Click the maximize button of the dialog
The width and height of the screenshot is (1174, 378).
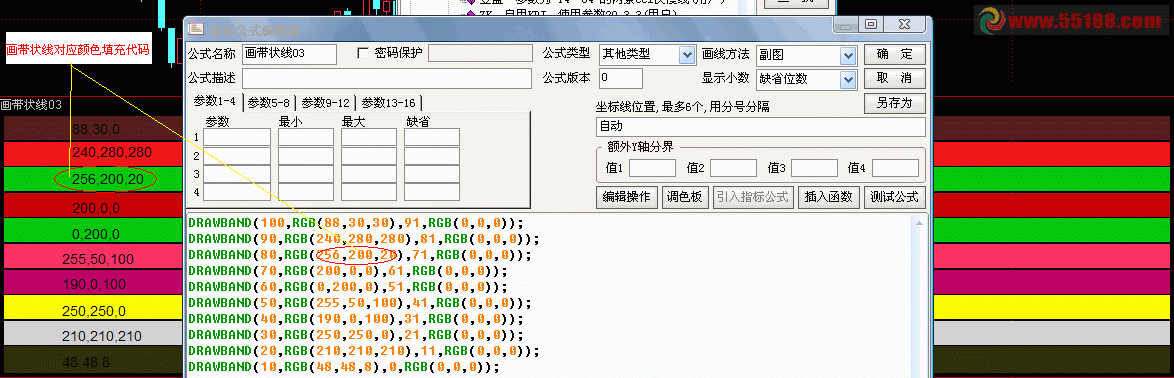point(871,25)
